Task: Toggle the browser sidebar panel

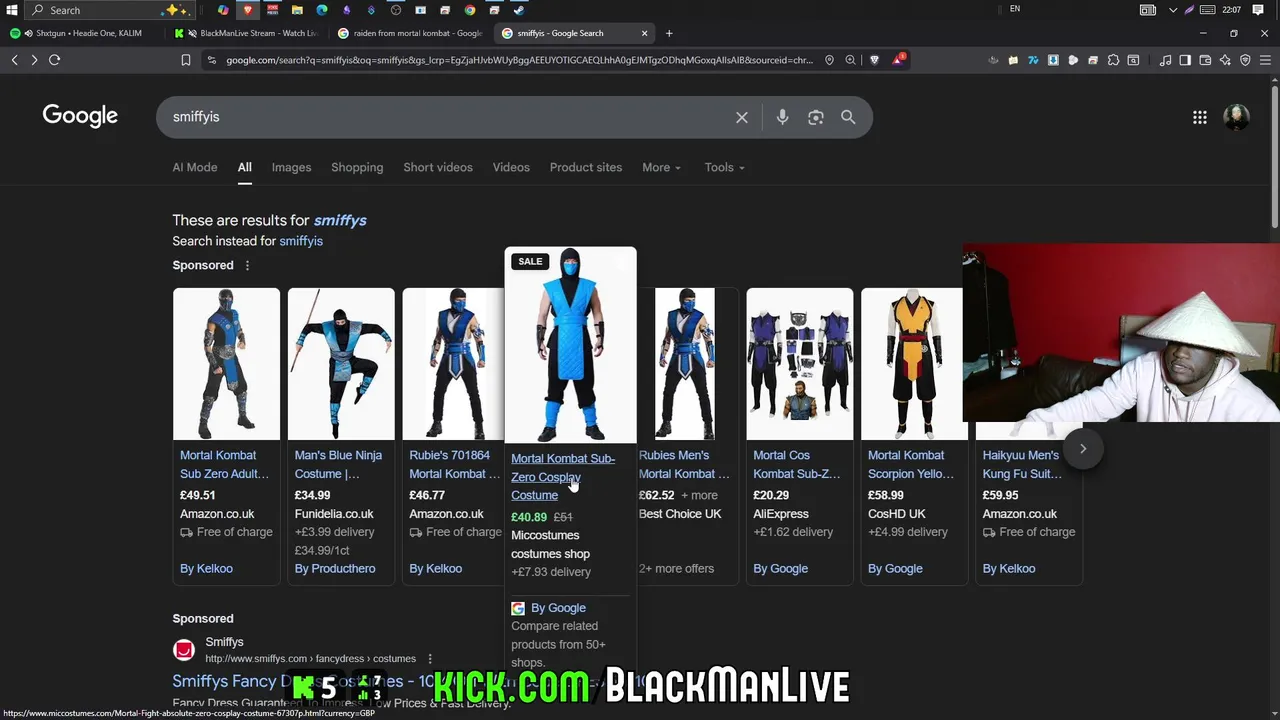Action: pos(1185,60)
